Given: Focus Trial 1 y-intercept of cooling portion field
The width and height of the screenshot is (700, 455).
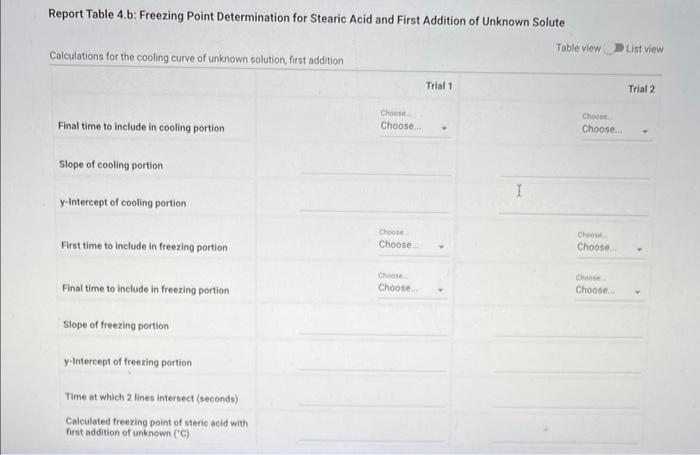Looking at the screenshot, I should point(376,202).
